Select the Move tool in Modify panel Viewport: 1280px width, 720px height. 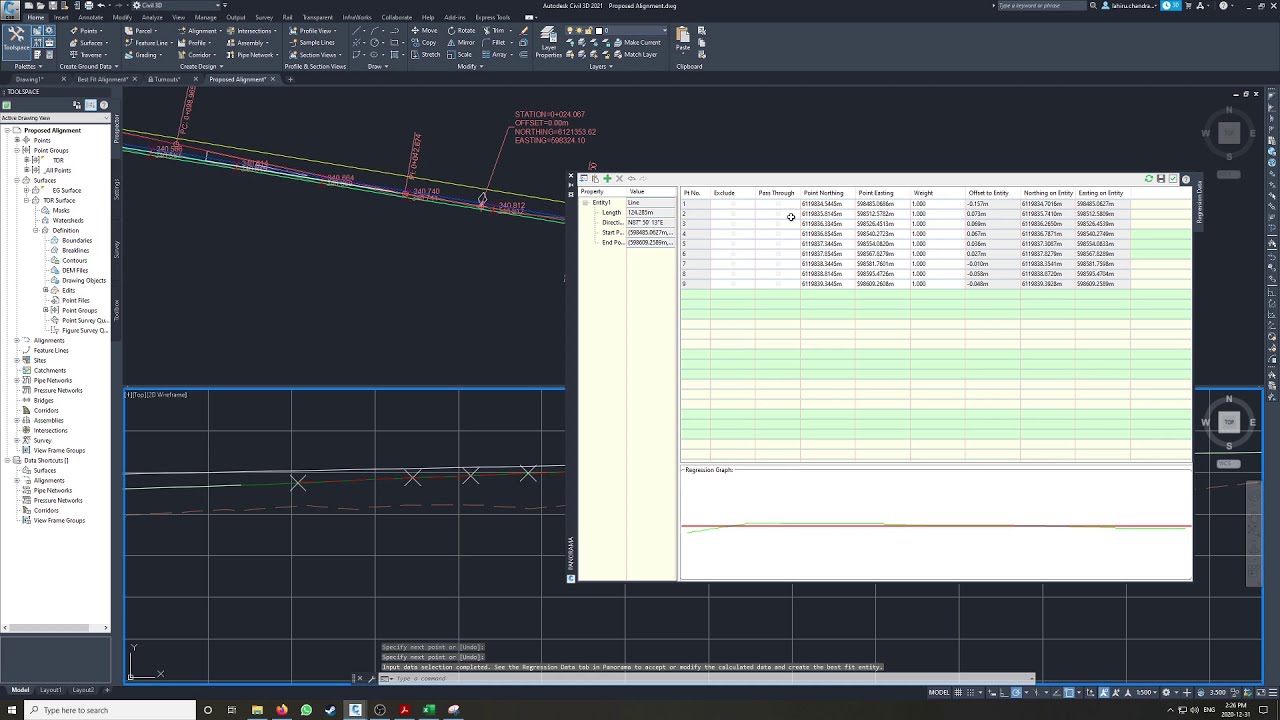pos(424,30)
